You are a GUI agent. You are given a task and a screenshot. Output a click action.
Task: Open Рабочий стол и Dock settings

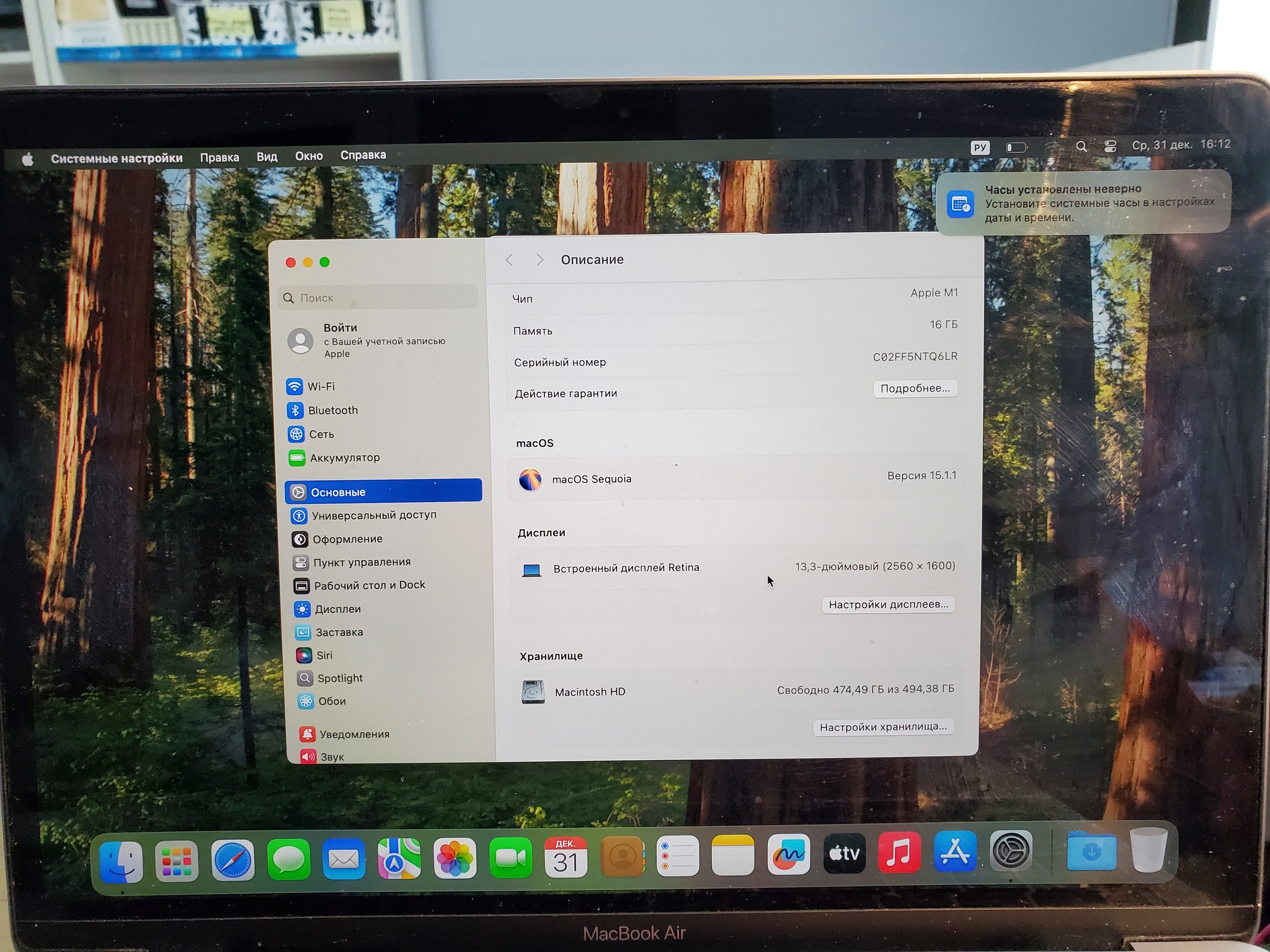(x=360, y=586)
